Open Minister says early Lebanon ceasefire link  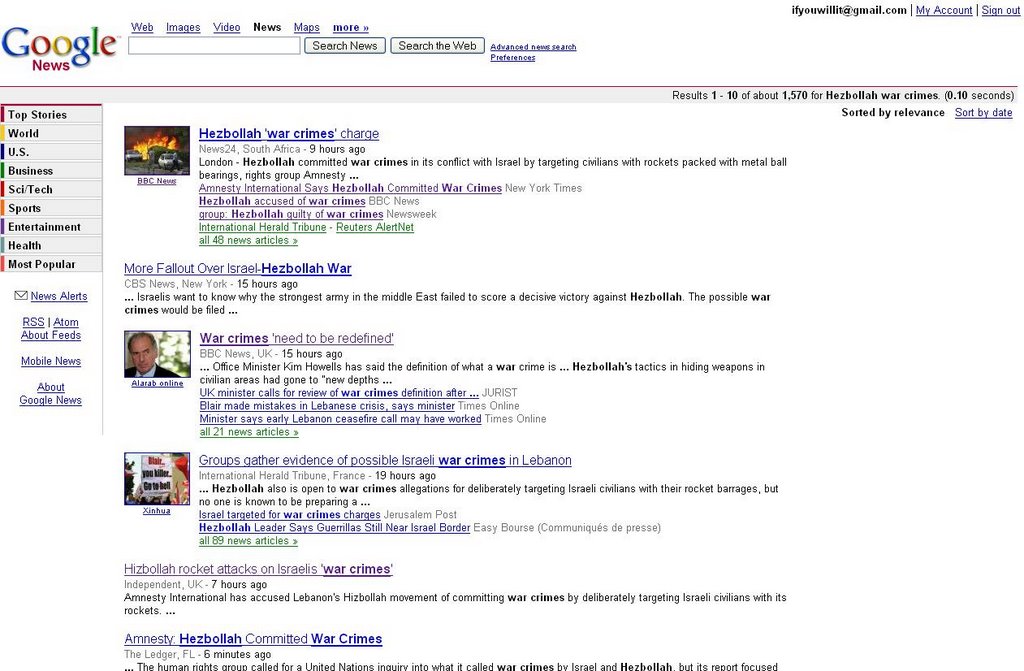click(340, 419)
